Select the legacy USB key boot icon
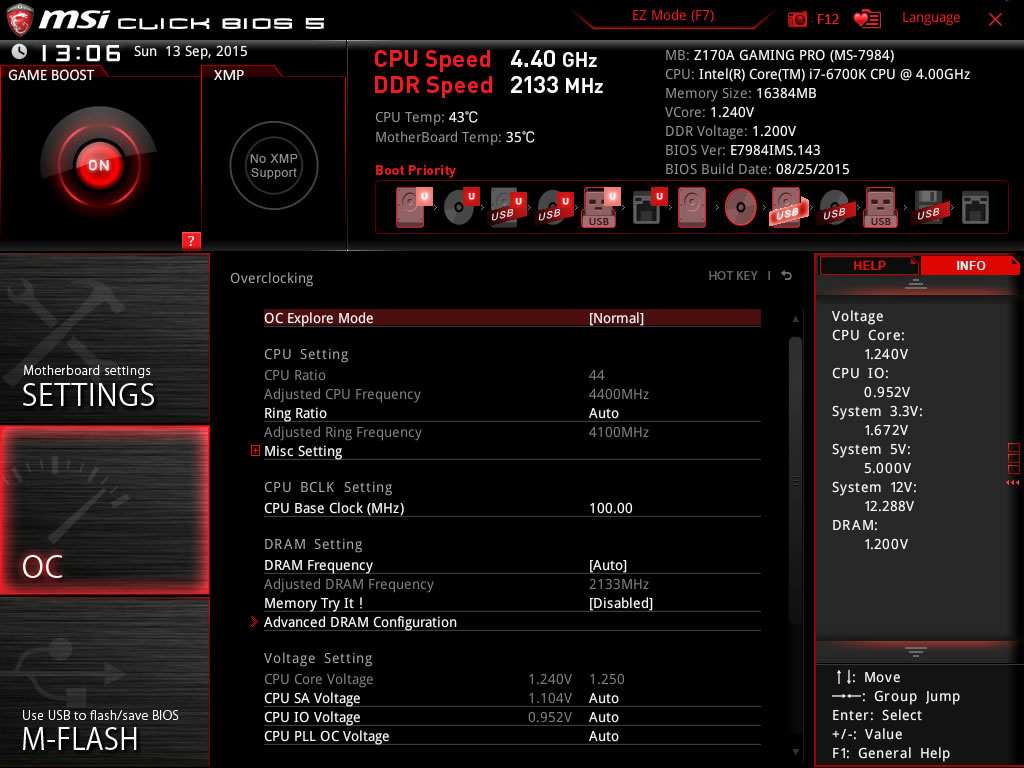The image size is (1024, 768). pyautogui.click(x=881, y=208)
